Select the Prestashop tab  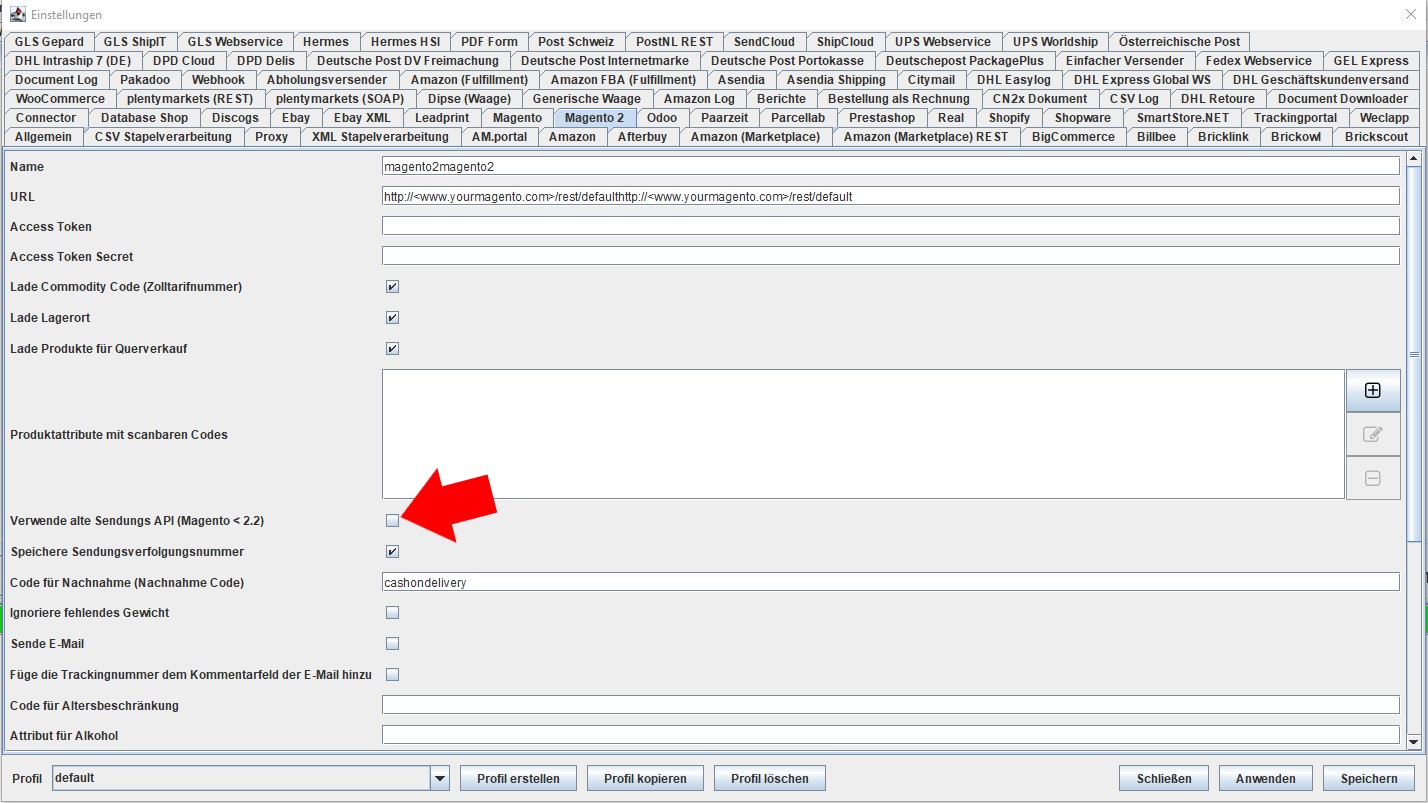(882, 118)
